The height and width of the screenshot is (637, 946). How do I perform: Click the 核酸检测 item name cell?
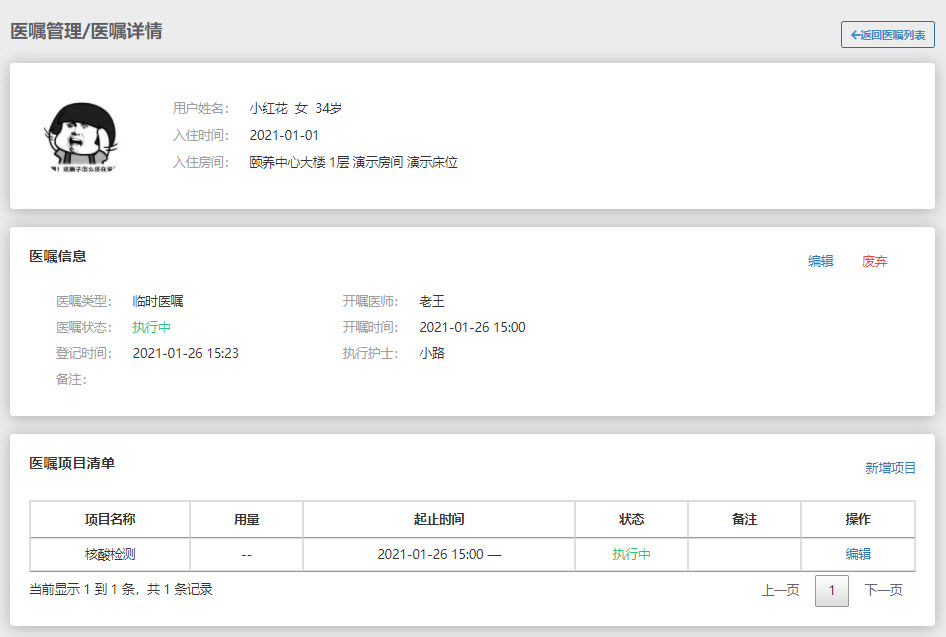[x=110, y=554]
